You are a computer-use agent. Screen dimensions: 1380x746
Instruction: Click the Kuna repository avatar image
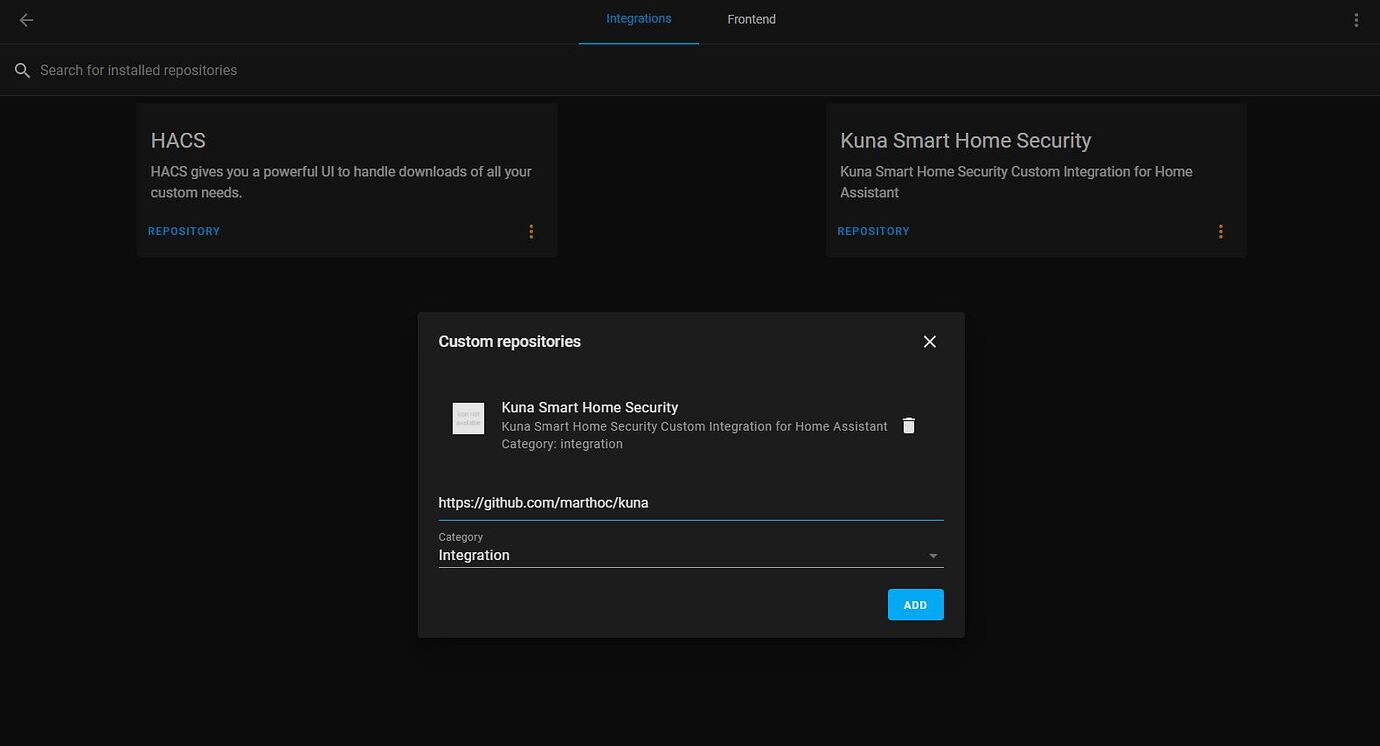pos(468,417)
